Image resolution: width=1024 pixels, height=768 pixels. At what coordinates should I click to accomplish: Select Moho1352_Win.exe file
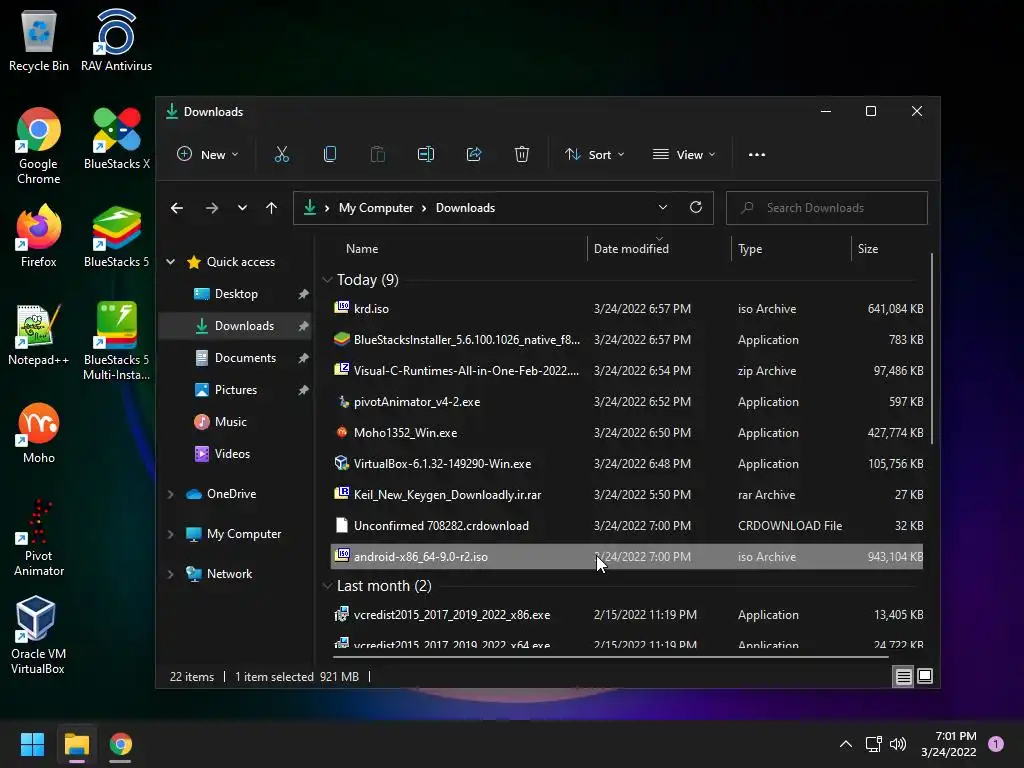[627, 433]
